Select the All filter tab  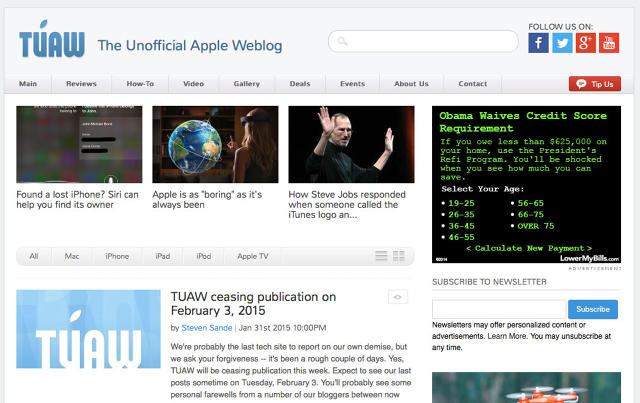(x=34, y=256)
